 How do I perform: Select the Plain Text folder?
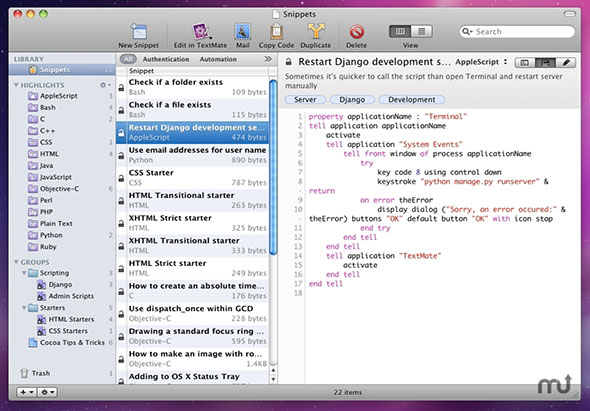pyautogui.click(x=62, y=224)
